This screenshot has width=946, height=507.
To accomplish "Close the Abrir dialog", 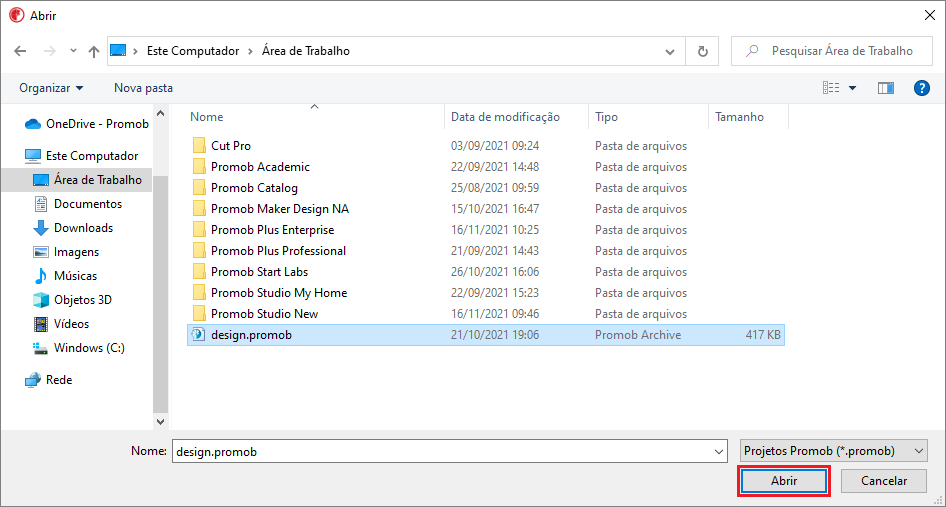I will [x=930, y=16].
